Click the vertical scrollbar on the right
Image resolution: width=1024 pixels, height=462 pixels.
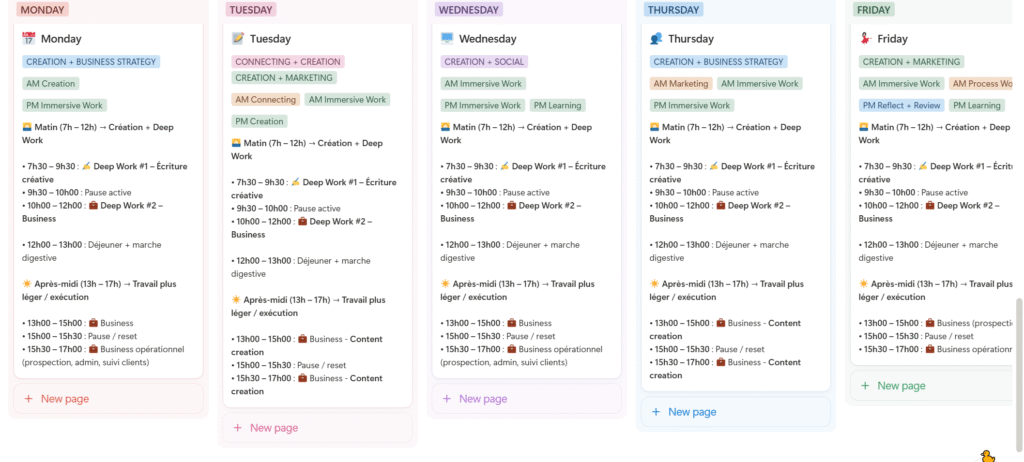click(x=1019, y=340)
